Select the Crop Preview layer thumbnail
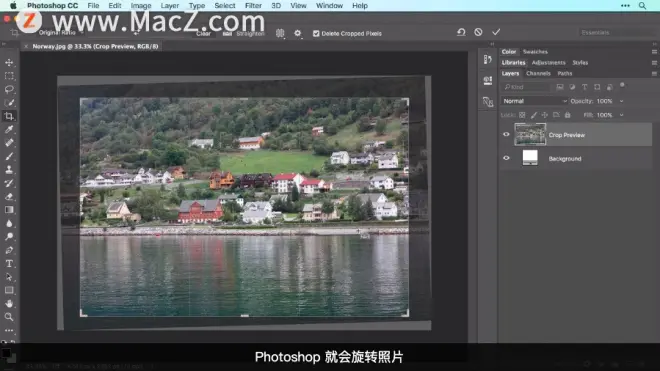 pos(530,134)
